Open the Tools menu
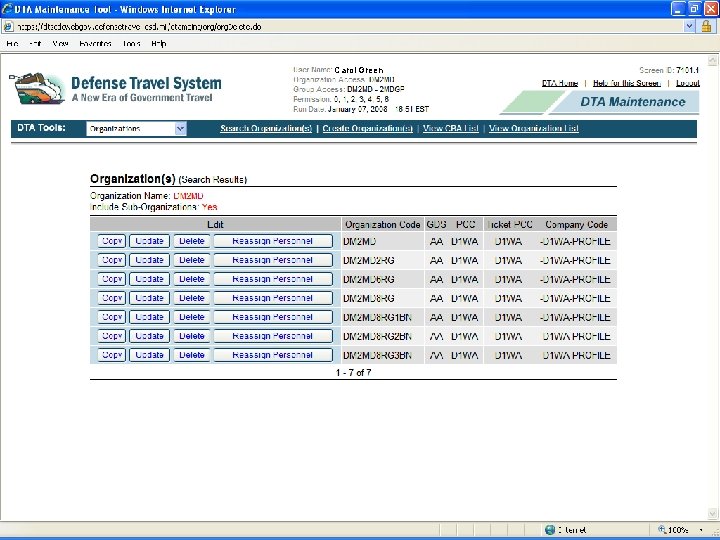Image resolution: width=720 pixels, height=540 pixels. point(131,44)
